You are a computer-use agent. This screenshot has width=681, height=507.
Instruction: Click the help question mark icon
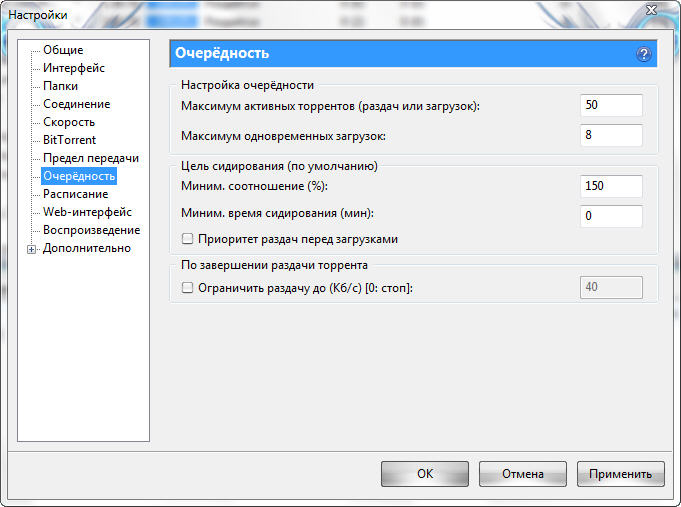(x=643, y=54)
